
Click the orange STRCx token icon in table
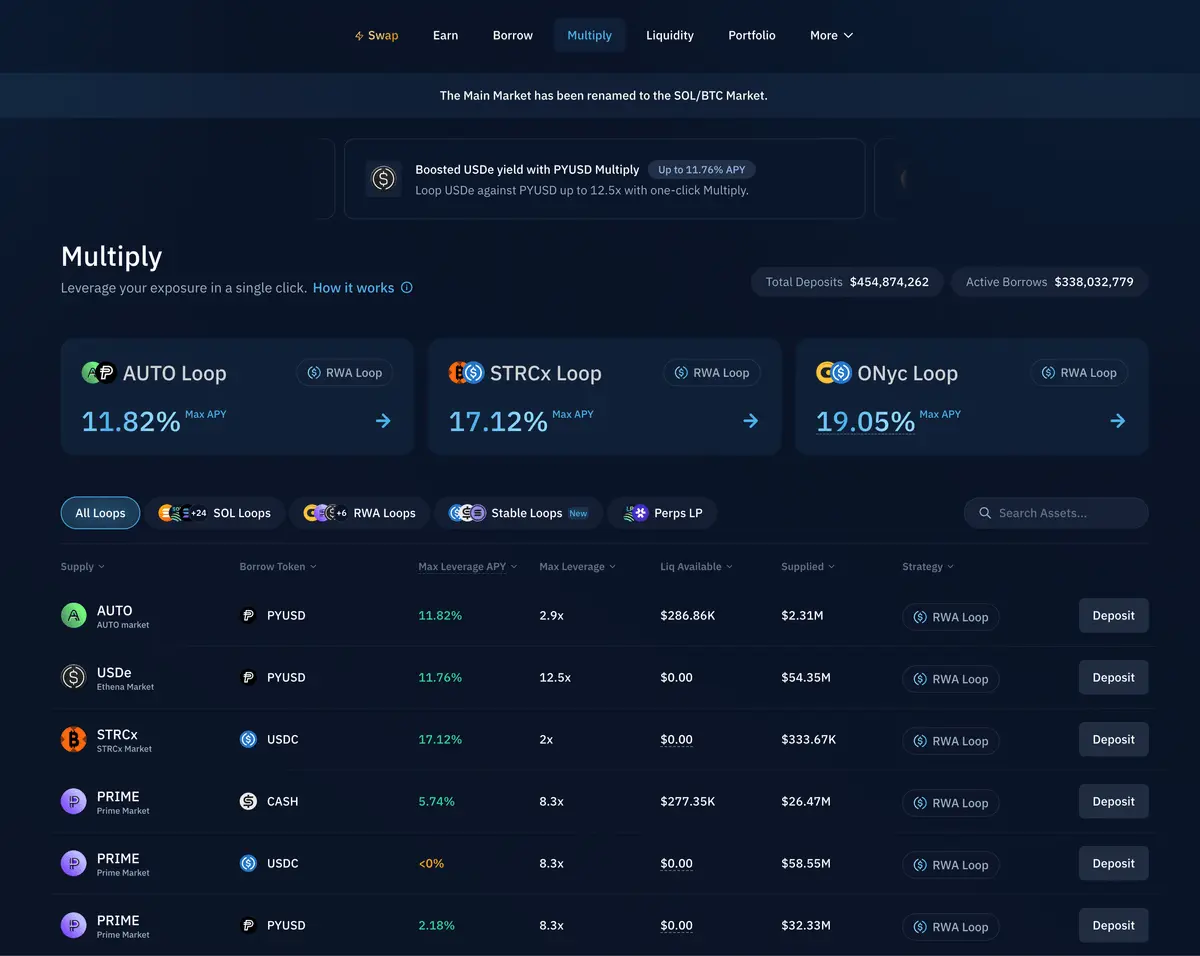click(74, 740)
